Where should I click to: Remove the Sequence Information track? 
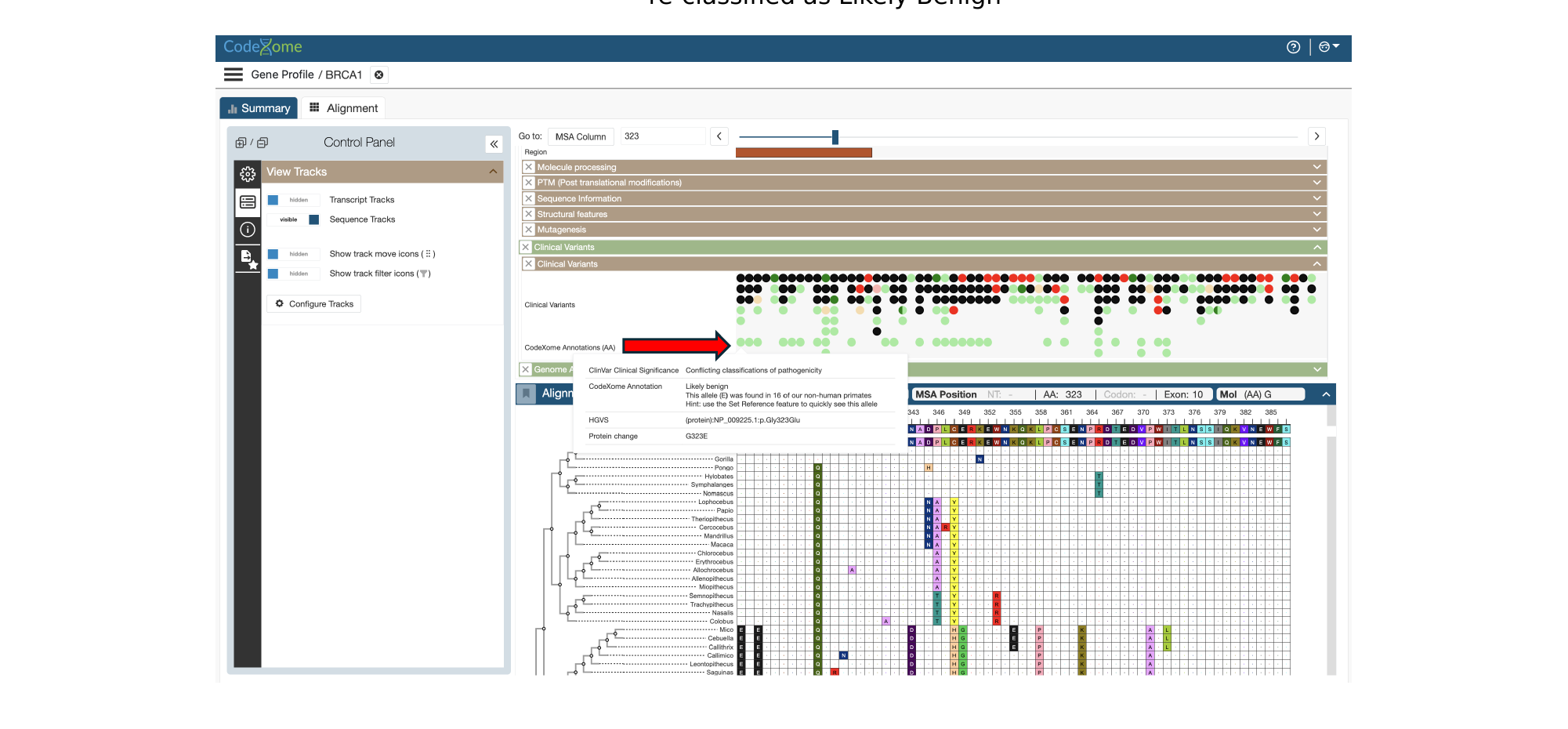(529, 198)
